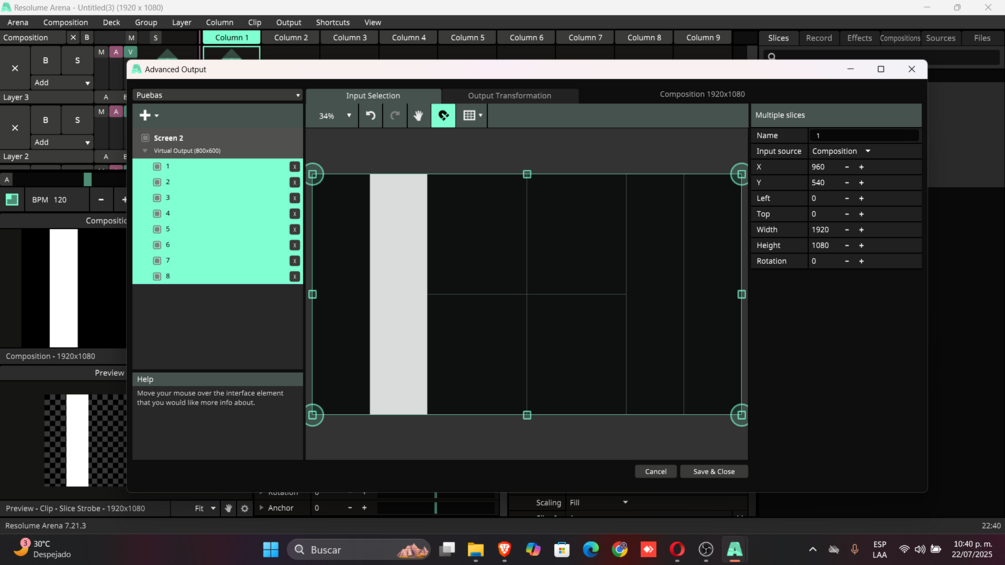Viewport: 1005px width, 565px height.
Task: Switch to the Output Transformation tab
Action: 510,95
